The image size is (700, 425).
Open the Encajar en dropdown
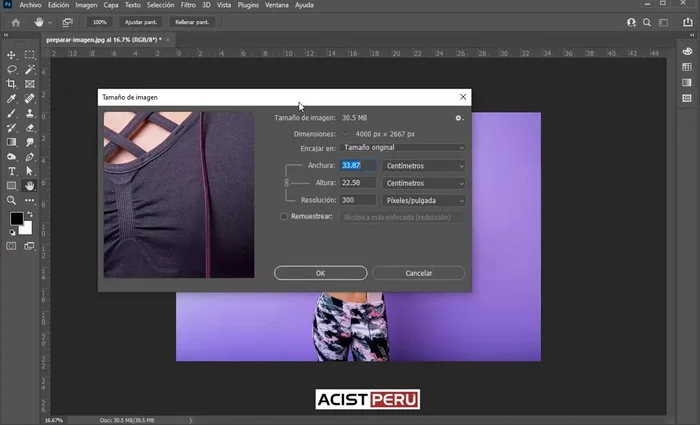402,148
